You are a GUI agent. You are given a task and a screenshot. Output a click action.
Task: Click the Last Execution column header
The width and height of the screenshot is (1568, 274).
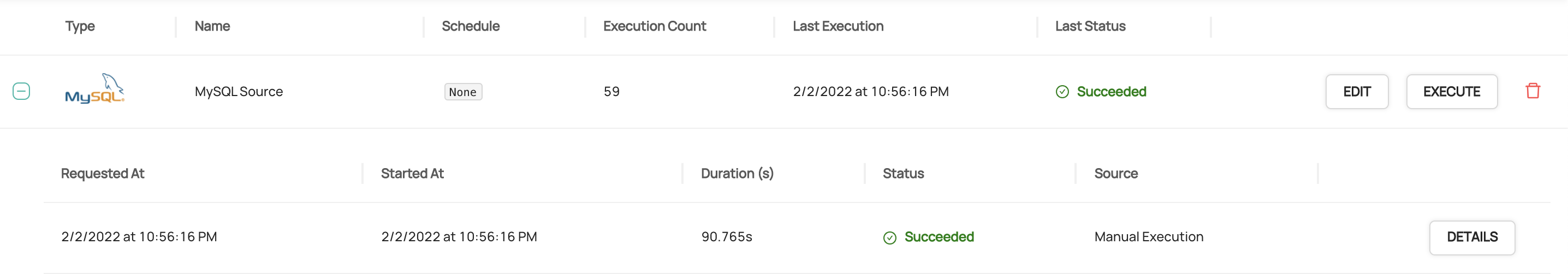838,26
